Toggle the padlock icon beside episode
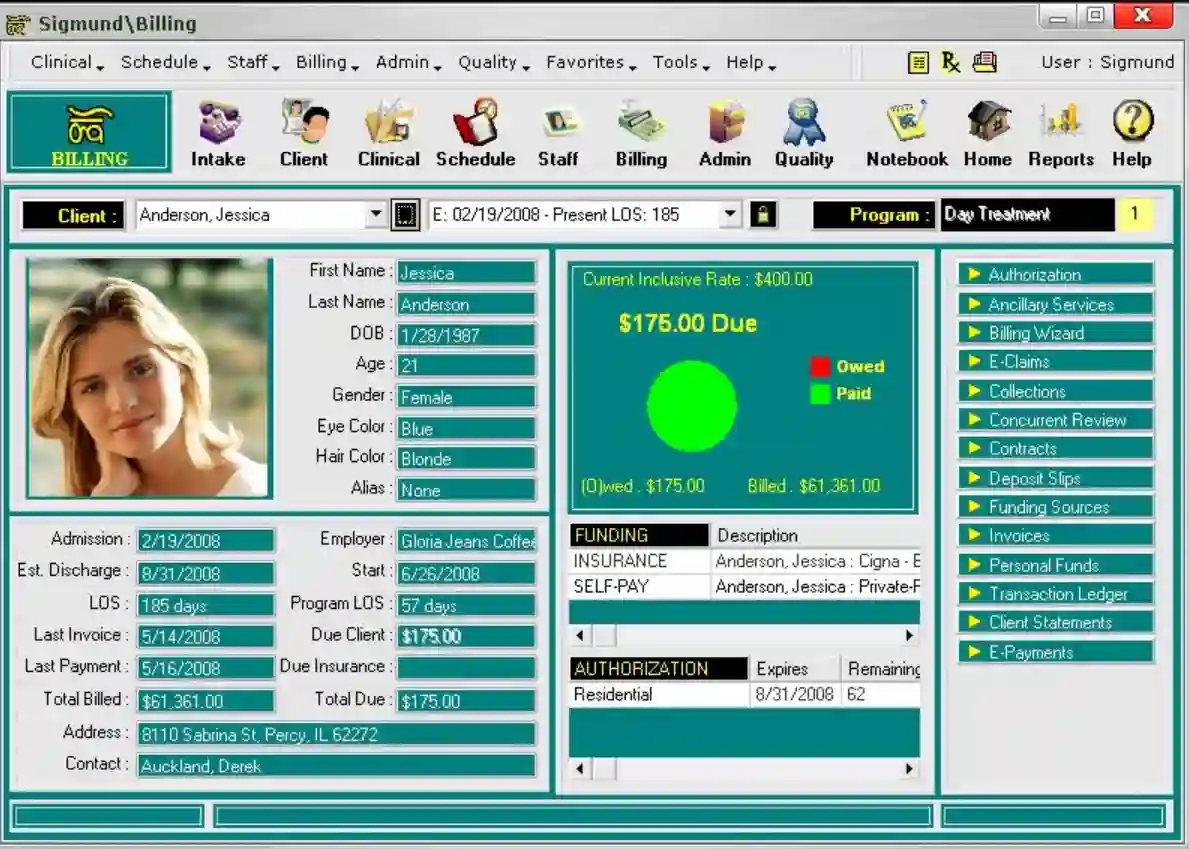Image resolution: width=1189 pixels, height=849 pixels. point(763,215)
